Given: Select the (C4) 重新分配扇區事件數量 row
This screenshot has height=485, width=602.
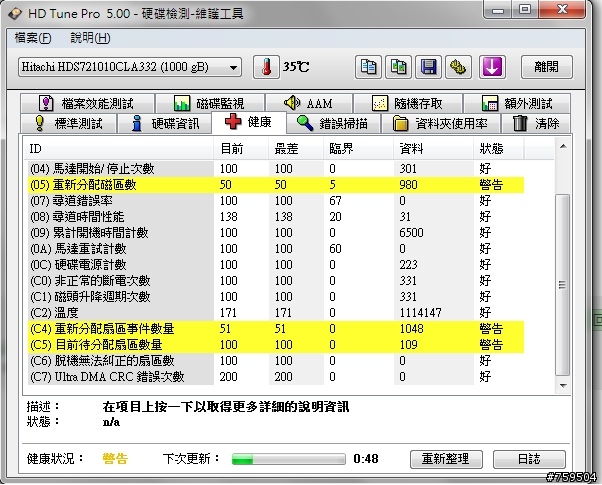Looking at the screenshot, I should click(x=275, y=329).
